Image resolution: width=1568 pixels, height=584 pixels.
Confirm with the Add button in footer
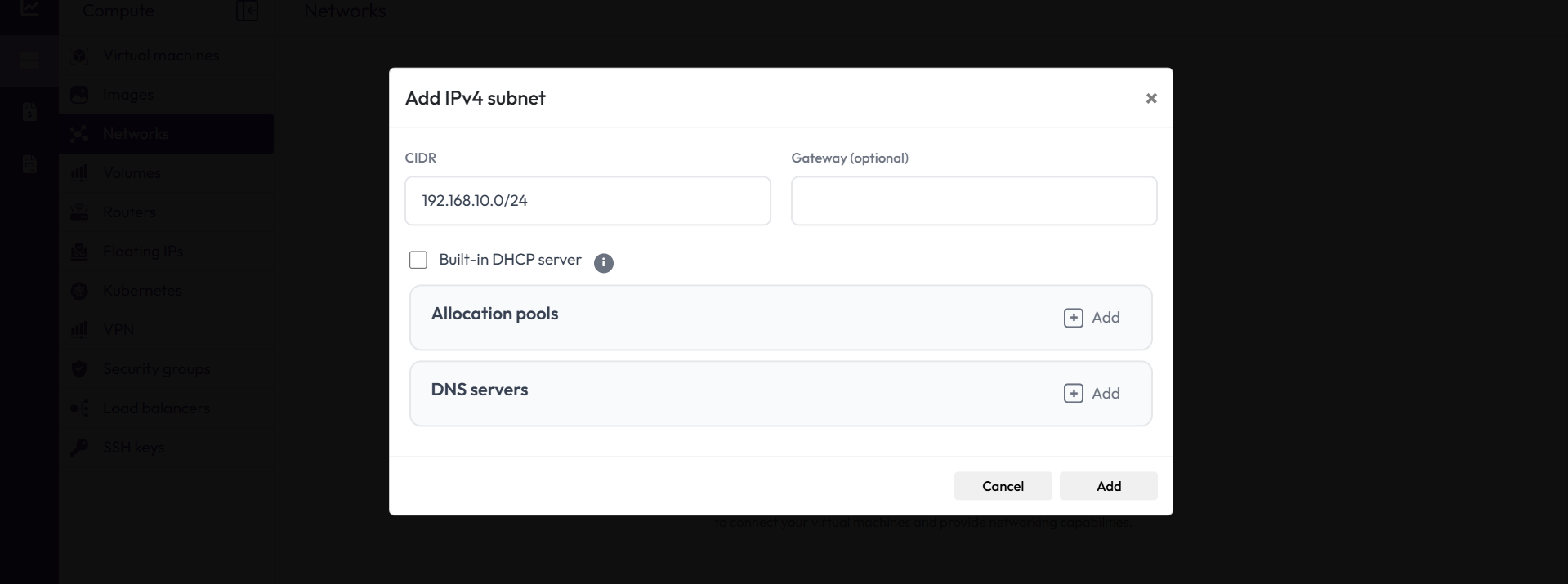point(1108,486)
